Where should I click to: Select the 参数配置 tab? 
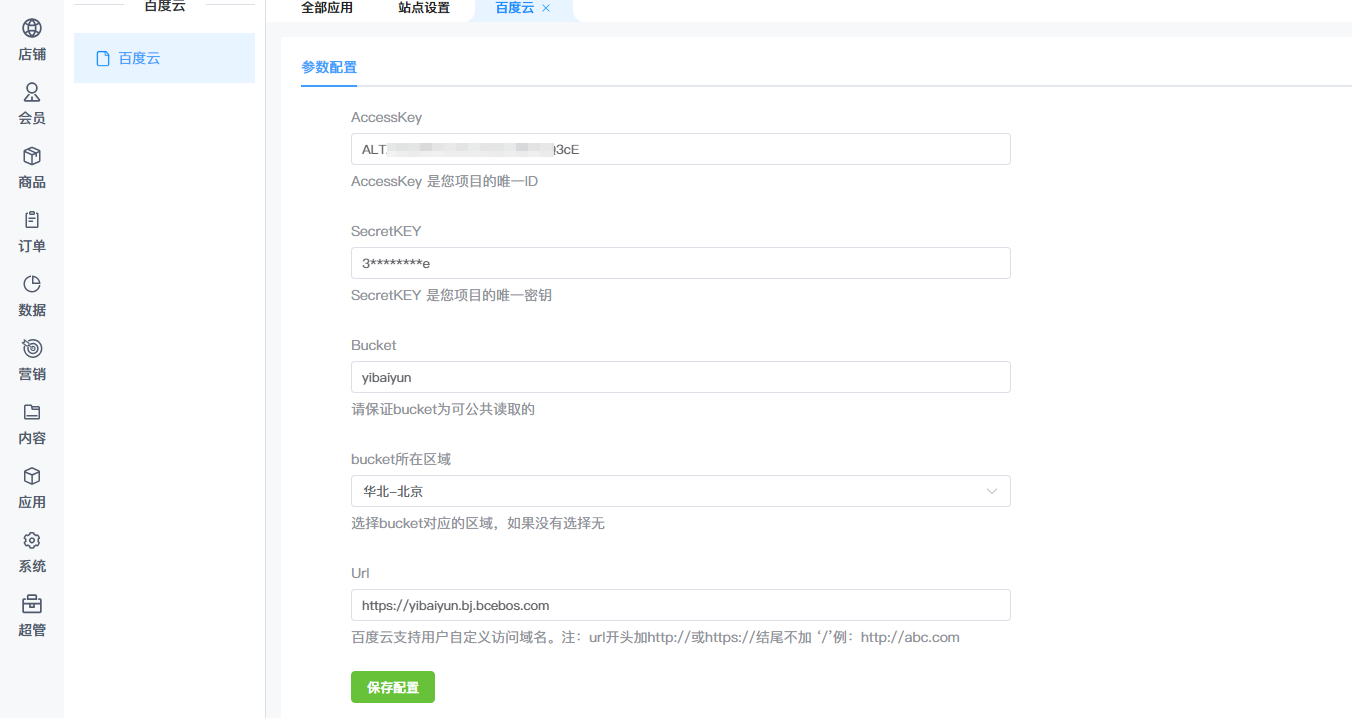(329, 68)
